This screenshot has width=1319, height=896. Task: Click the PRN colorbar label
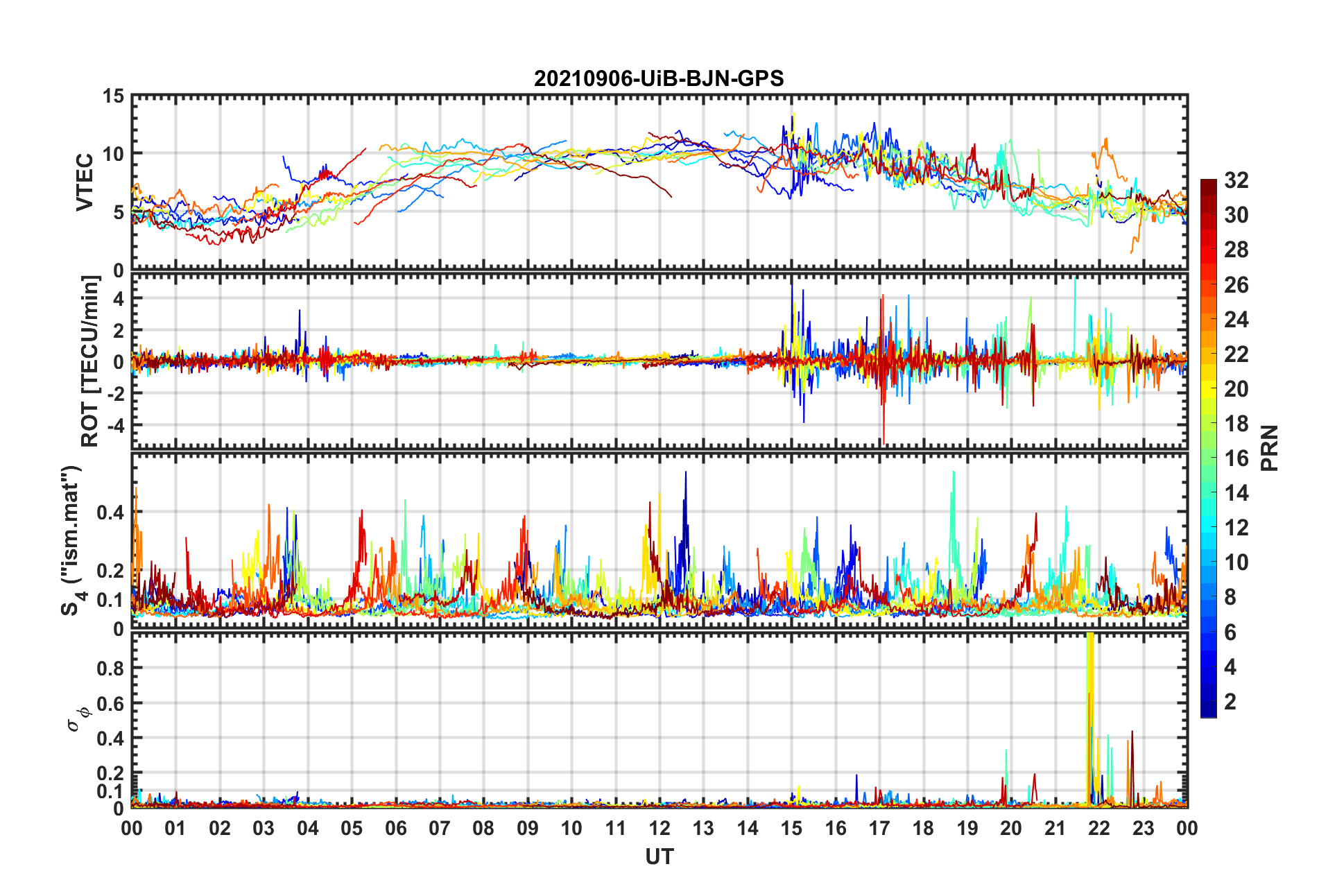point(1269,449)
